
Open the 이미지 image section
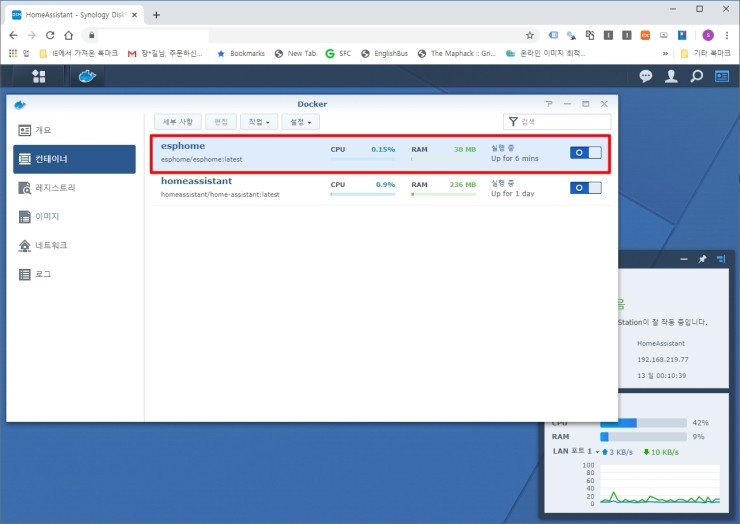coord(74,217)
